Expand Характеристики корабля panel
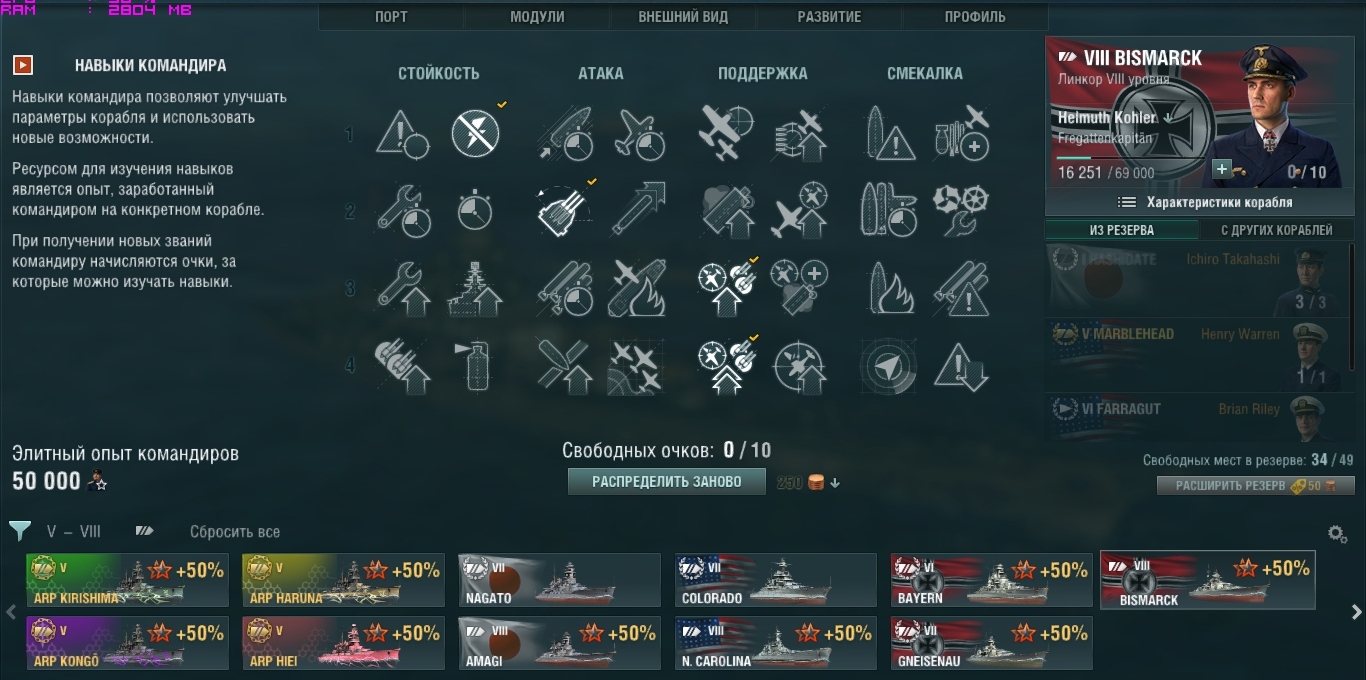The width and height of the screenshot is (1366, 680). point(1199,202)
